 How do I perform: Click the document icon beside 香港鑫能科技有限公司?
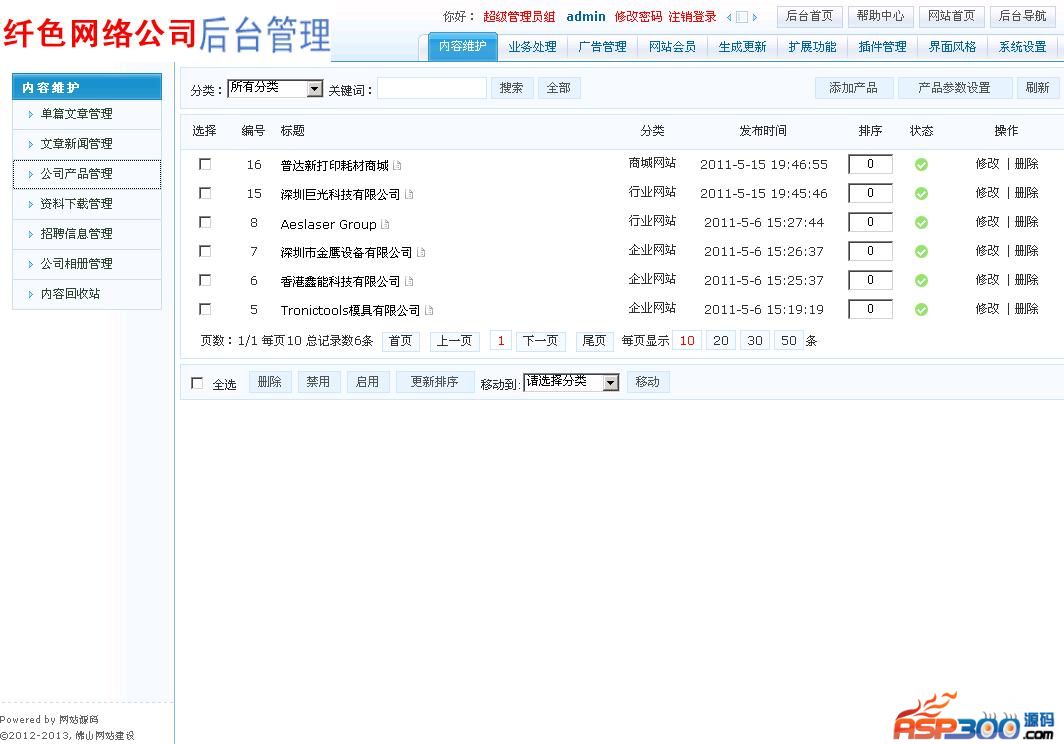408,281
